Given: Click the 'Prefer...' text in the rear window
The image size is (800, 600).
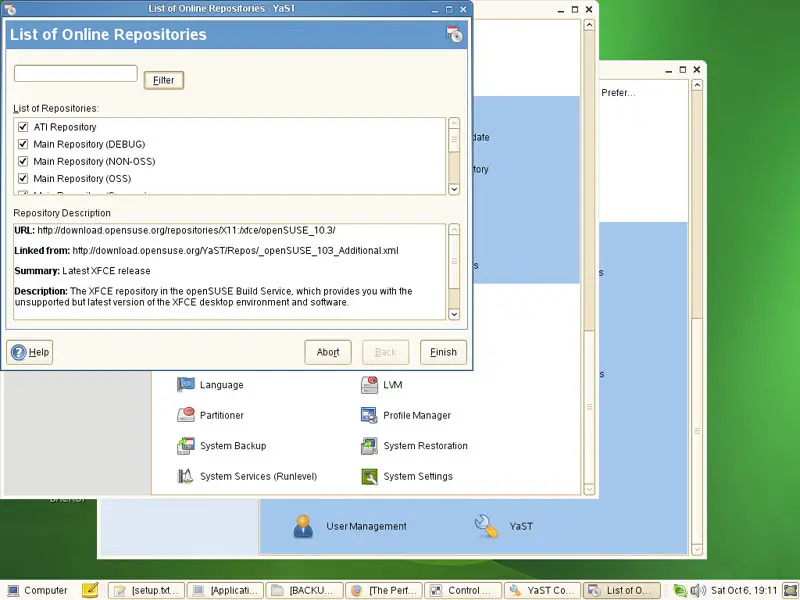Looking at the screenshot, I should pos(618,93).
